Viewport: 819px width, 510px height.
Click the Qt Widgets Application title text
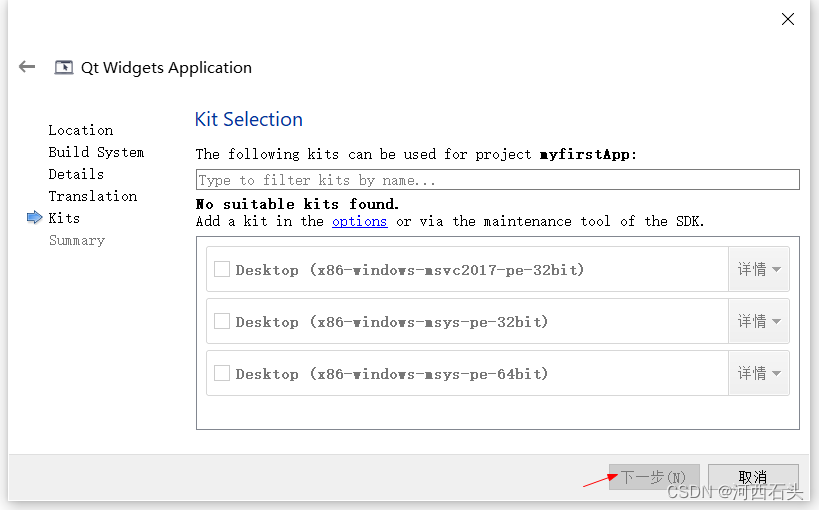(x=166, y=68)
